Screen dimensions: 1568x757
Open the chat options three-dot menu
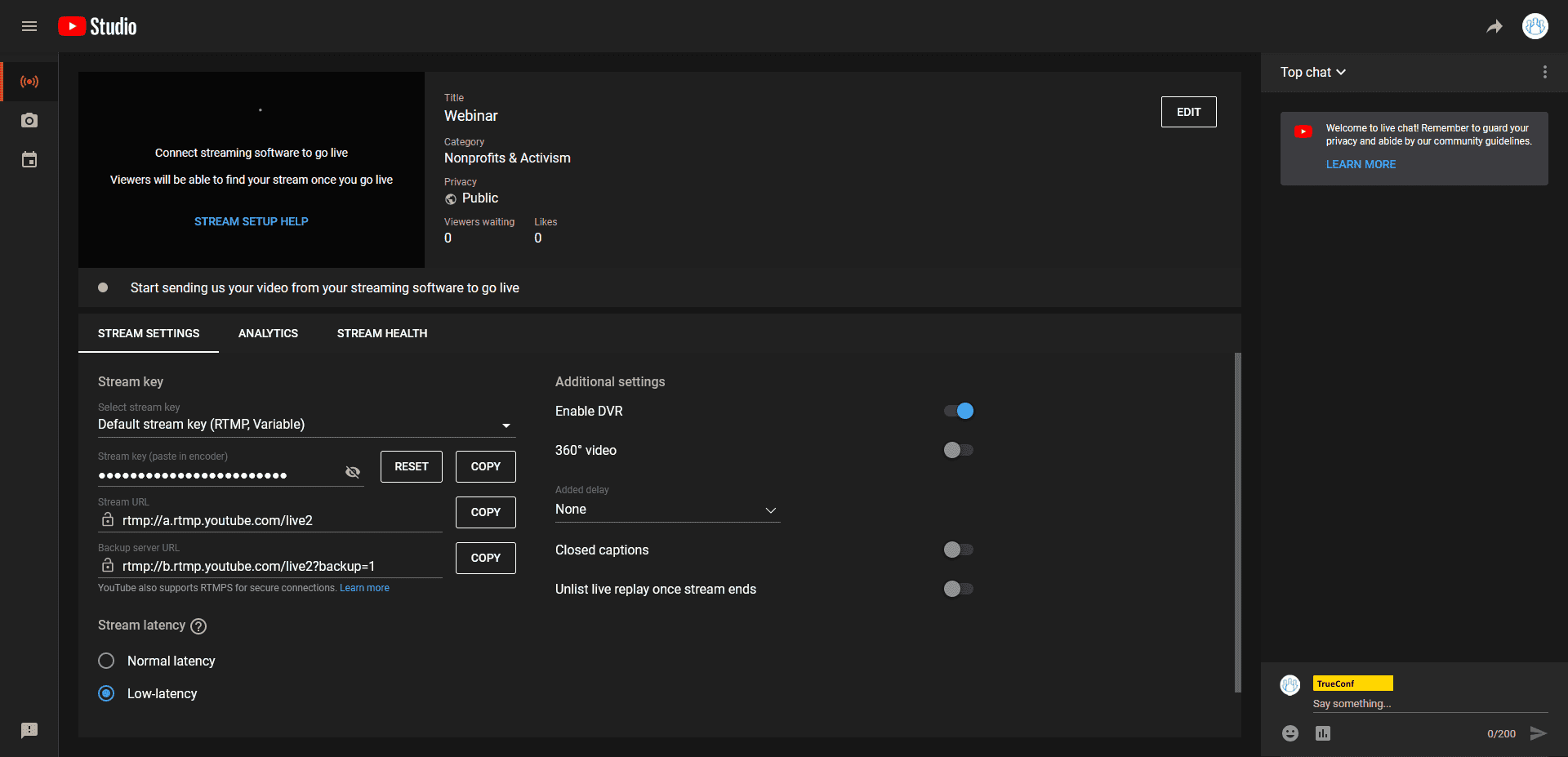[x=1544, y=72]
